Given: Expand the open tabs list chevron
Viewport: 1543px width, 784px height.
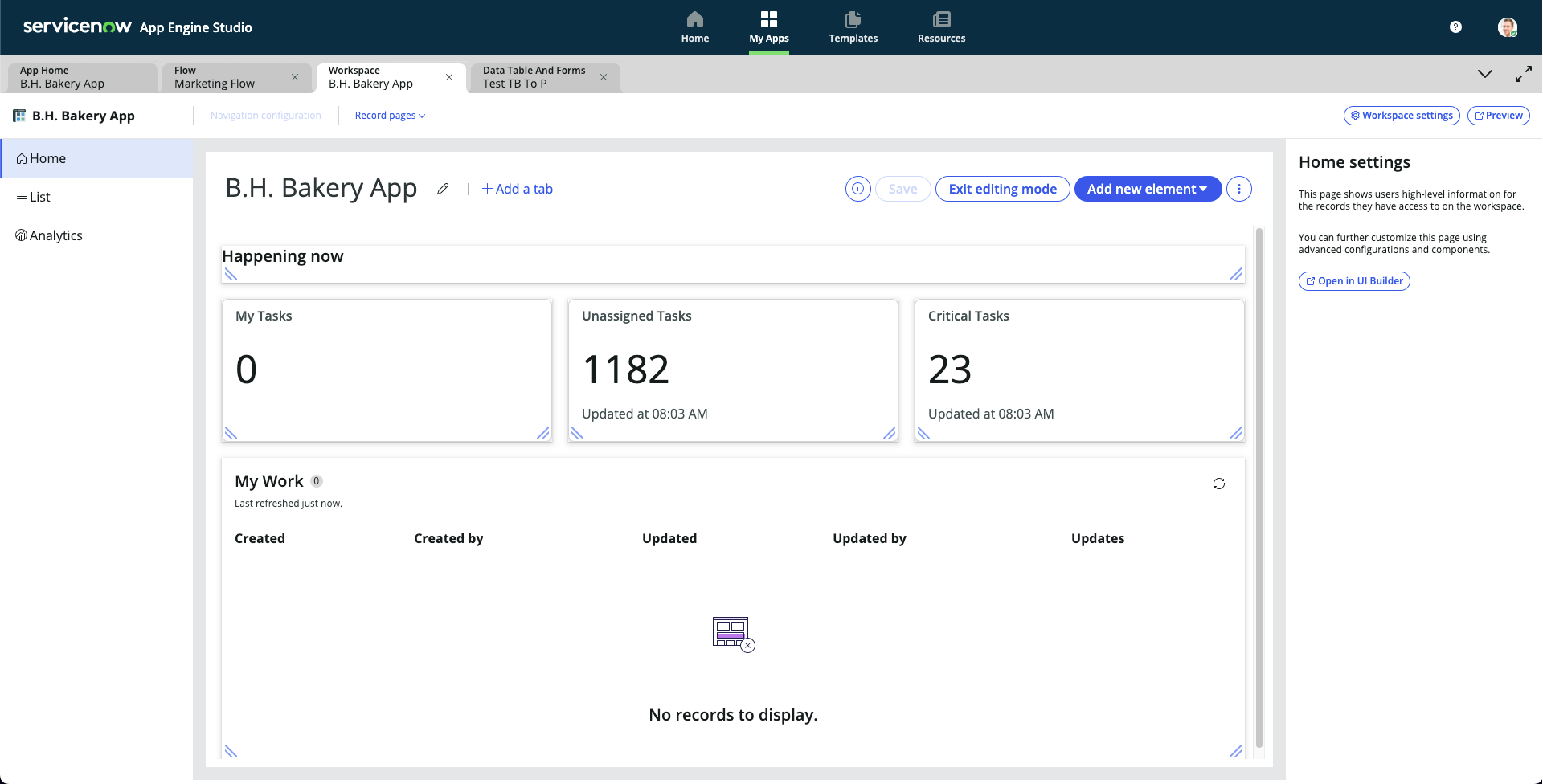Looking at the screenshot, I should click(x=1484, y=74).
